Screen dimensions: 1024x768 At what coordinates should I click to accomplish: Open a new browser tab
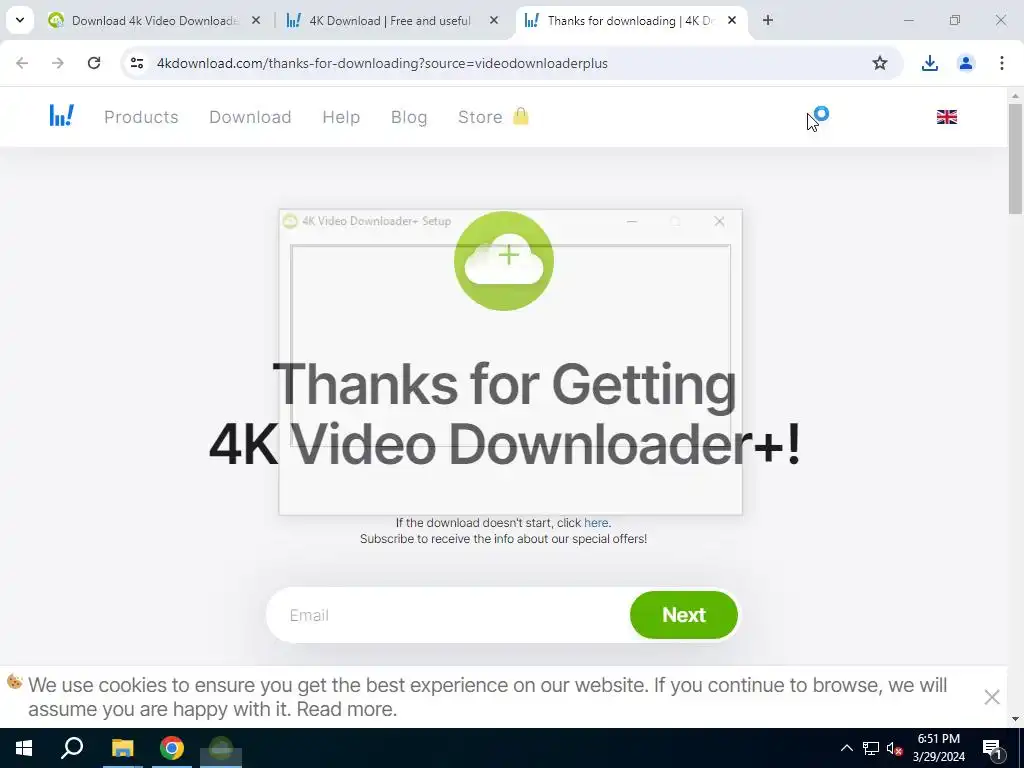[767, 21]
